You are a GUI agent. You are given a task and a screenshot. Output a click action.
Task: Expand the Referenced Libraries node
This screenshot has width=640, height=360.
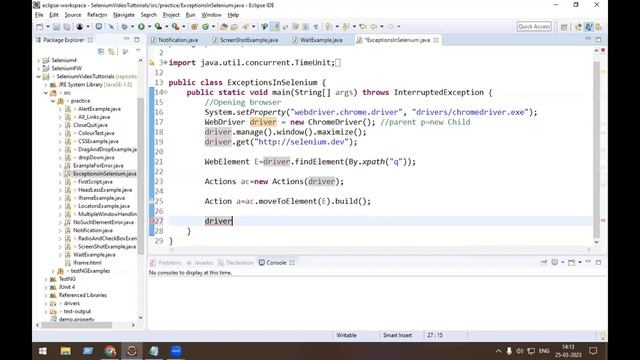pyautogui.click(x=46, y=295)
